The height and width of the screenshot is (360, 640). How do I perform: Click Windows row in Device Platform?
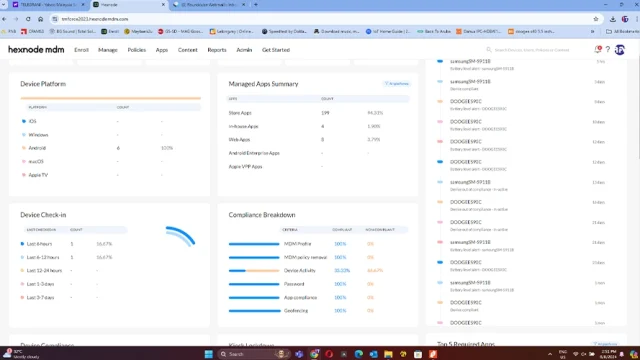click(x=111, y=135)
